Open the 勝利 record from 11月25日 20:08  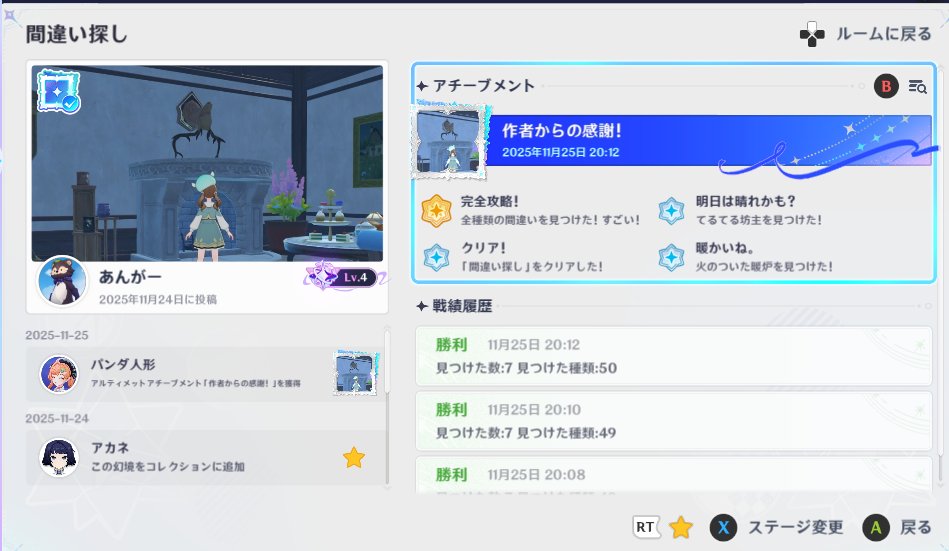[x=674, y=475]
